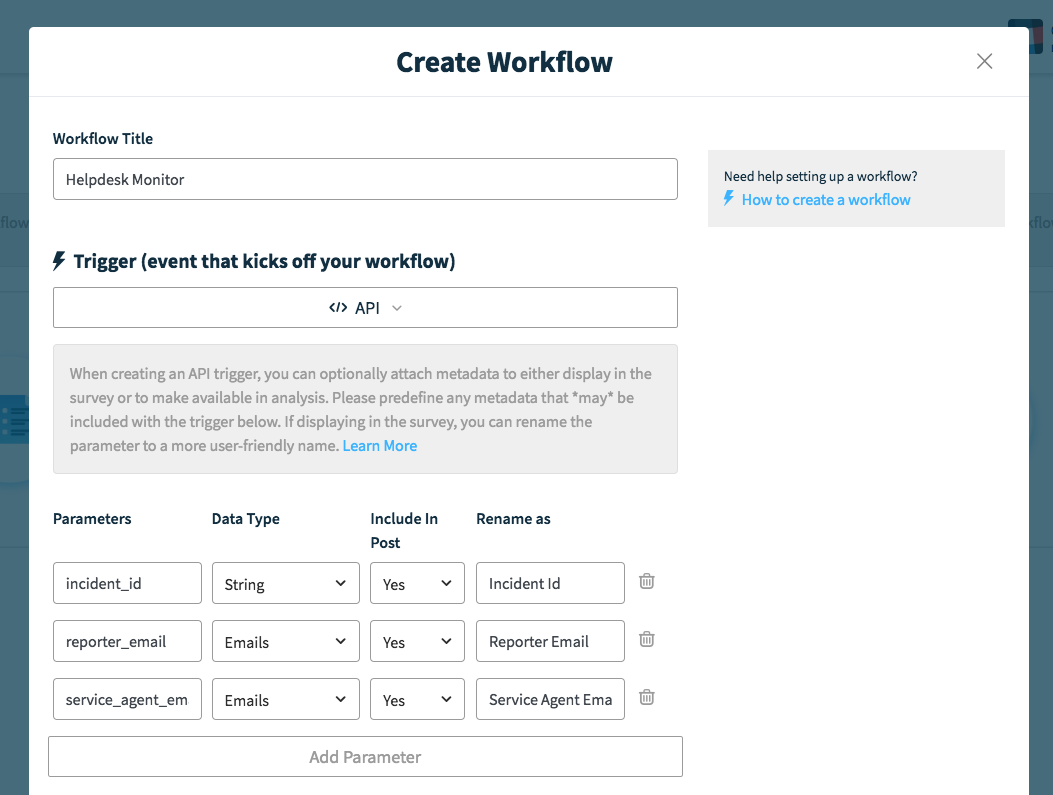This screenshot has height=795, width=1053.
Task: Click the Reporter Email rename field
Action: 550,642
